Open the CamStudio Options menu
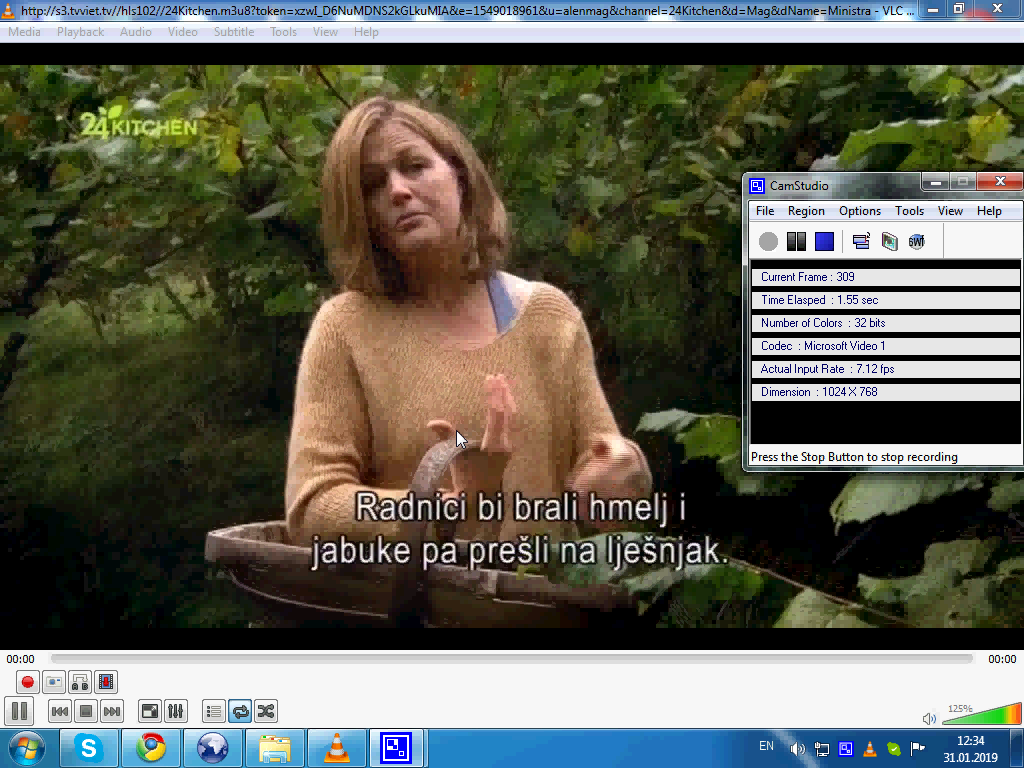The height and width of the screenshot is (768, 1024). tap(860, 211)
